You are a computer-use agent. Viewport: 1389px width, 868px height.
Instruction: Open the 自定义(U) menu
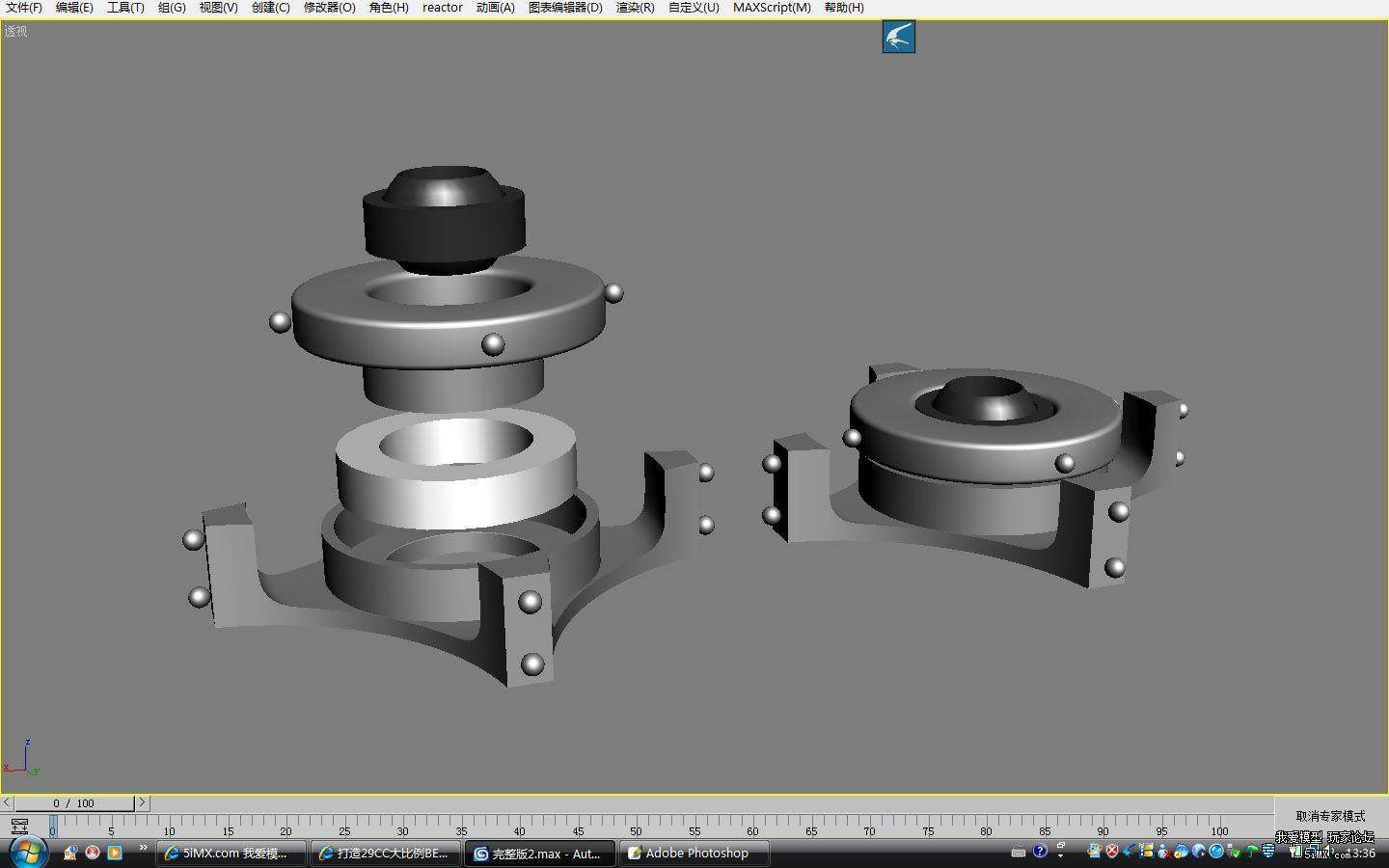pyautogui.click(x=694, y=8)
